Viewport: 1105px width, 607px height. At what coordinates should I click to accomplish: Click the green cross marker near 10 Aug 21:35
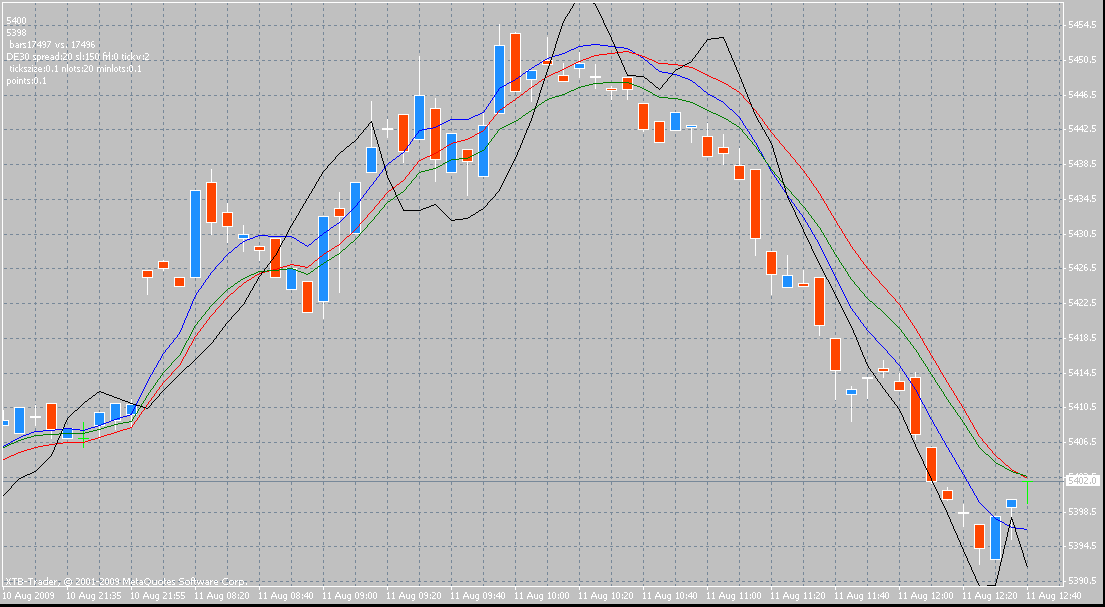(x=84, y=436)
